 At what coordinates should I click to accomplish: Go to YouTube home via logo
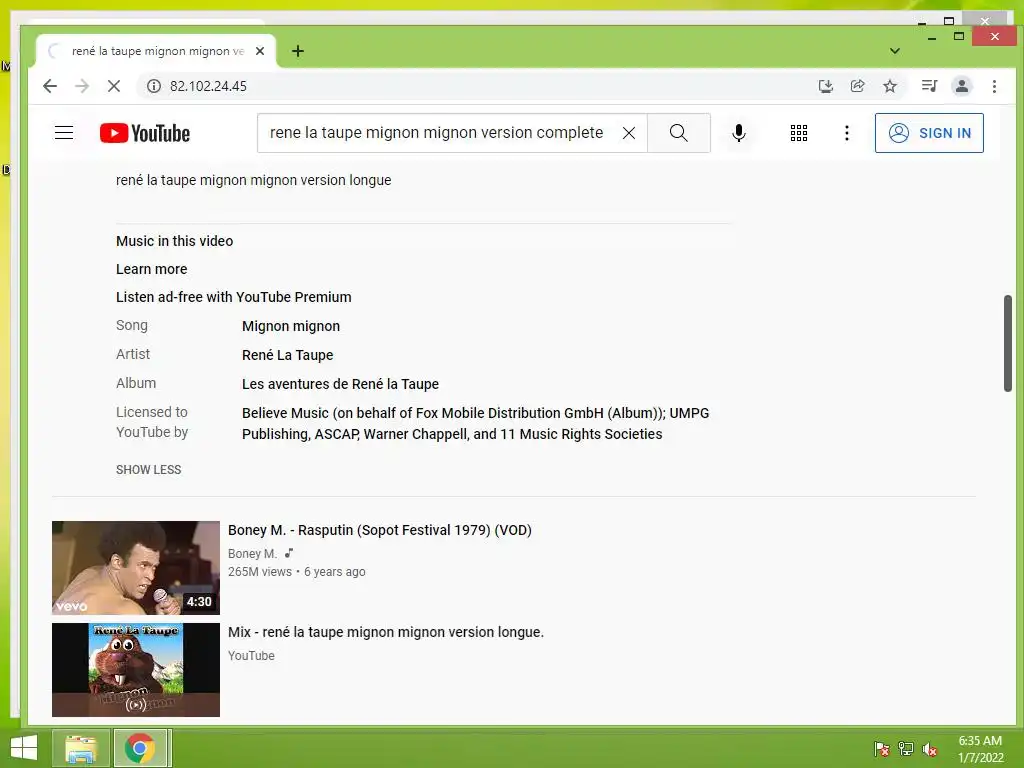(145, 133)
